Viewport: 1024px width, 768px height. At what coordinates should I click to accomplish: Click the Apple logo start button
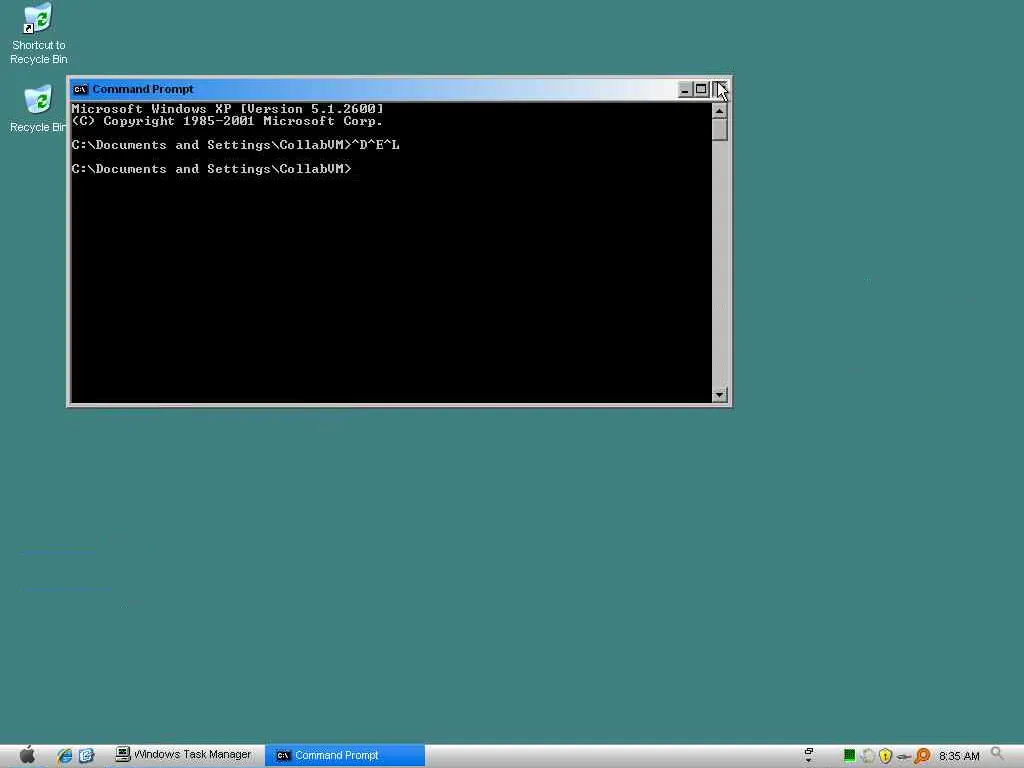[27, 755]
